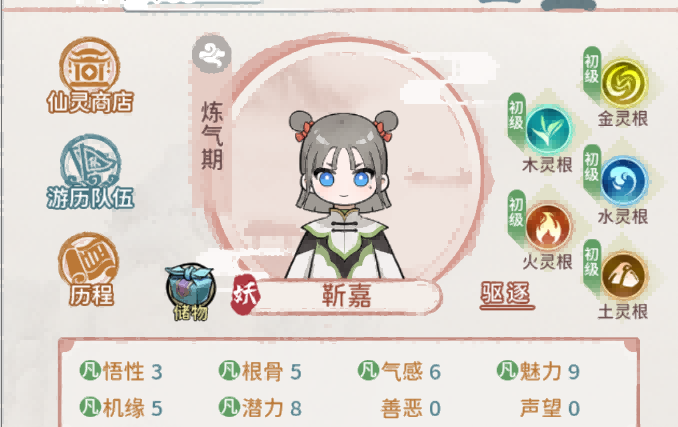678x427 pixels.
Task: Select the 水灵根 water spirit root icon
Action: [624, 181]
